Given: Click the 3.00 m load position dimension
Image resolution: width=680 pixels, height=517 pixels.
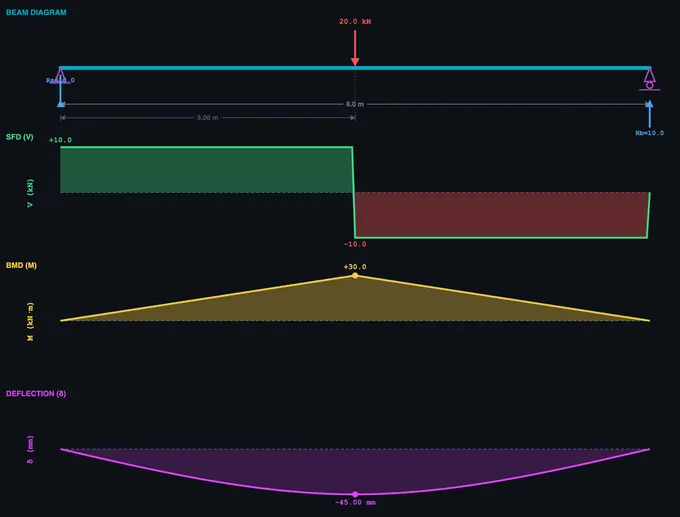Looking at the screenshot, I should [207, 118].
